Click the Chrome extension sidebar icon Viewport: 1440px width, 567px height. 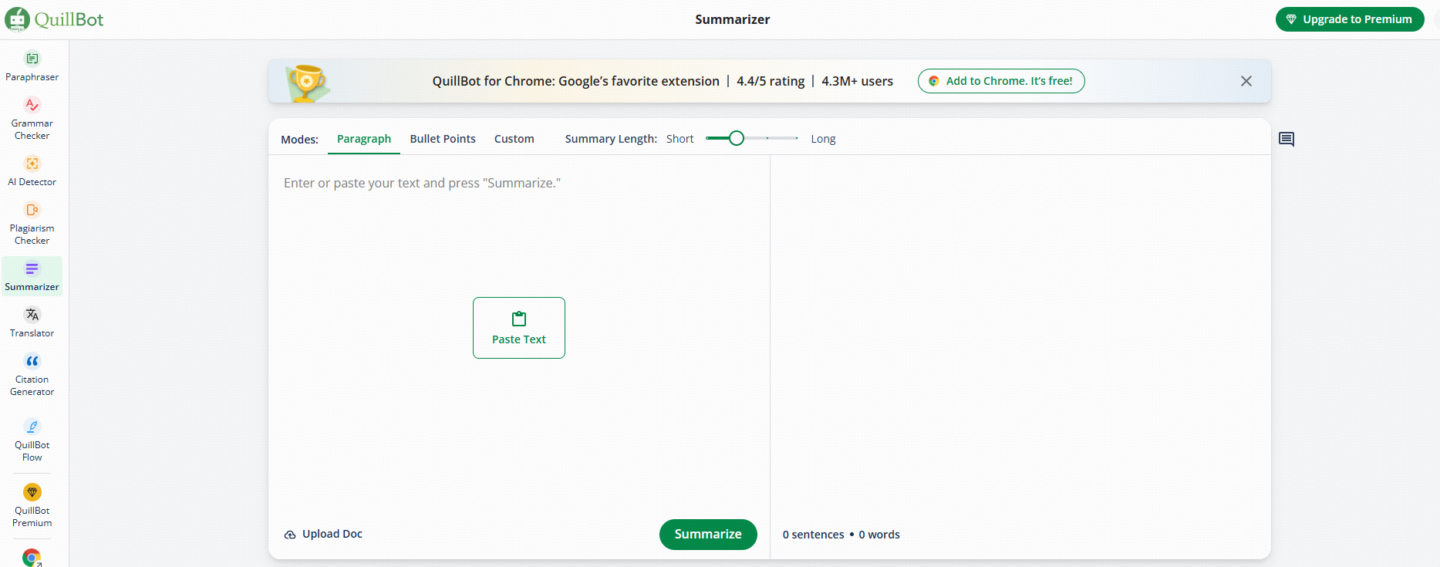(x=32, y=558)
